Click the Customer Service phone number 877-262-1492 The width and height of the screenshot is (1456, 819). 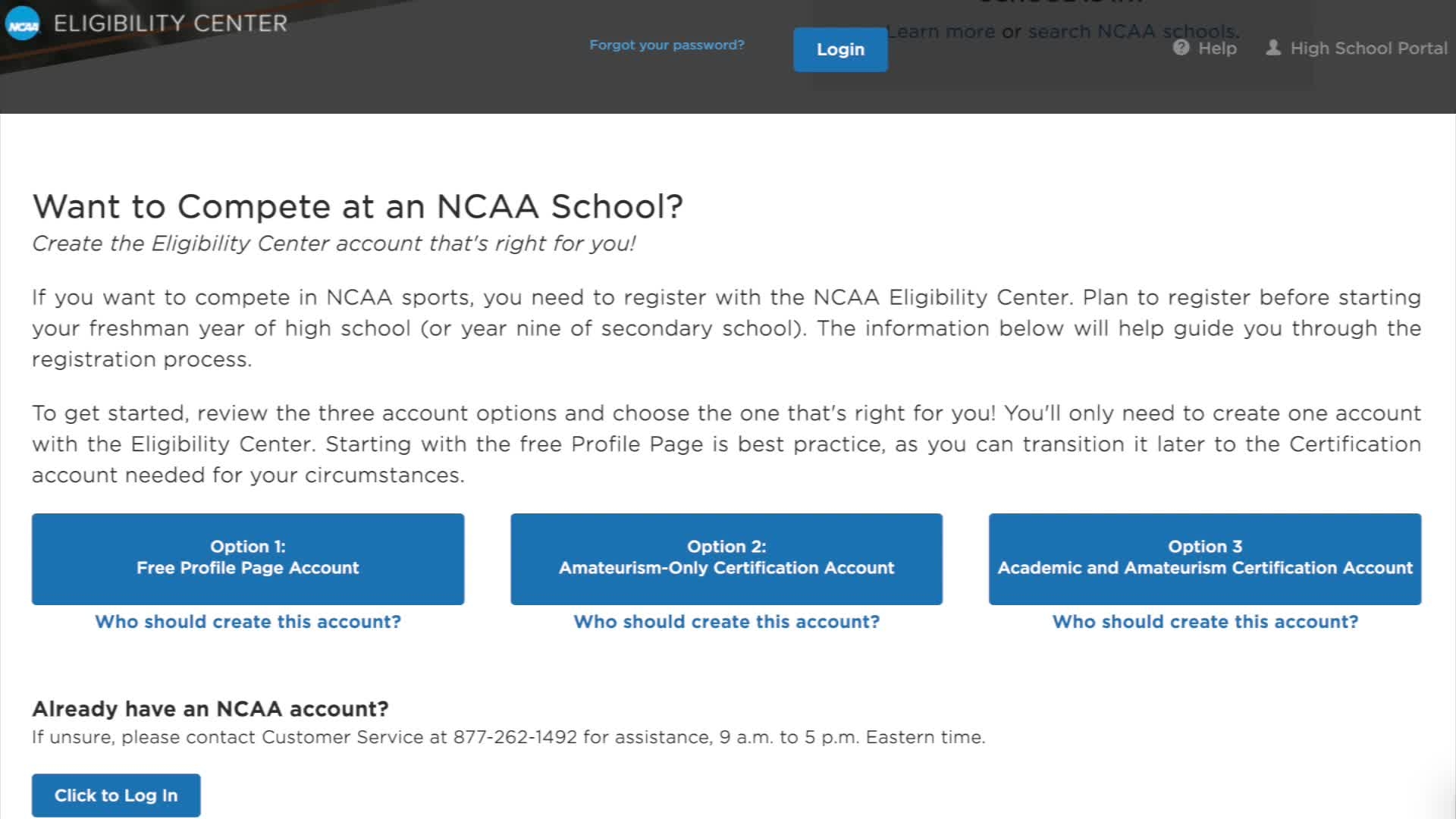point(515,737)
